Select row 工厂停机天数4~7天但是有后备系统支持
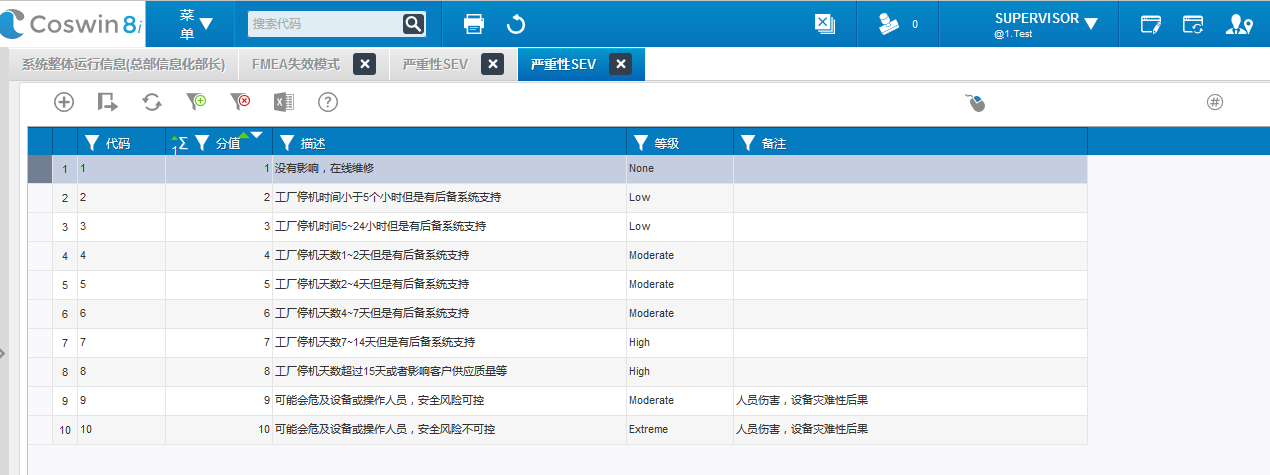The width and height of the screenshot is (1270, 475). click(x=557, y=313)
